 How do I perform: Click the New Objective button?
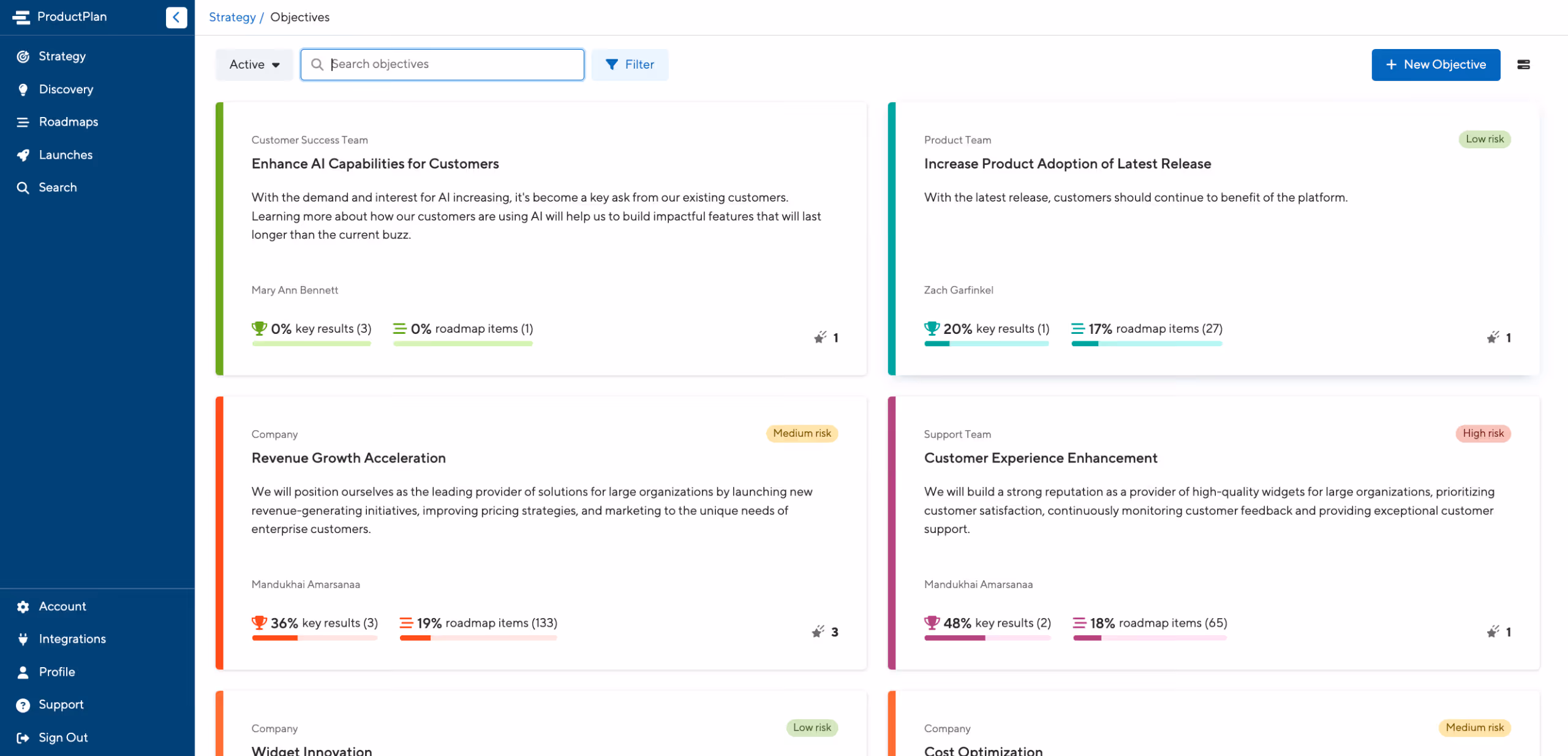click(x=1435, y=64)
